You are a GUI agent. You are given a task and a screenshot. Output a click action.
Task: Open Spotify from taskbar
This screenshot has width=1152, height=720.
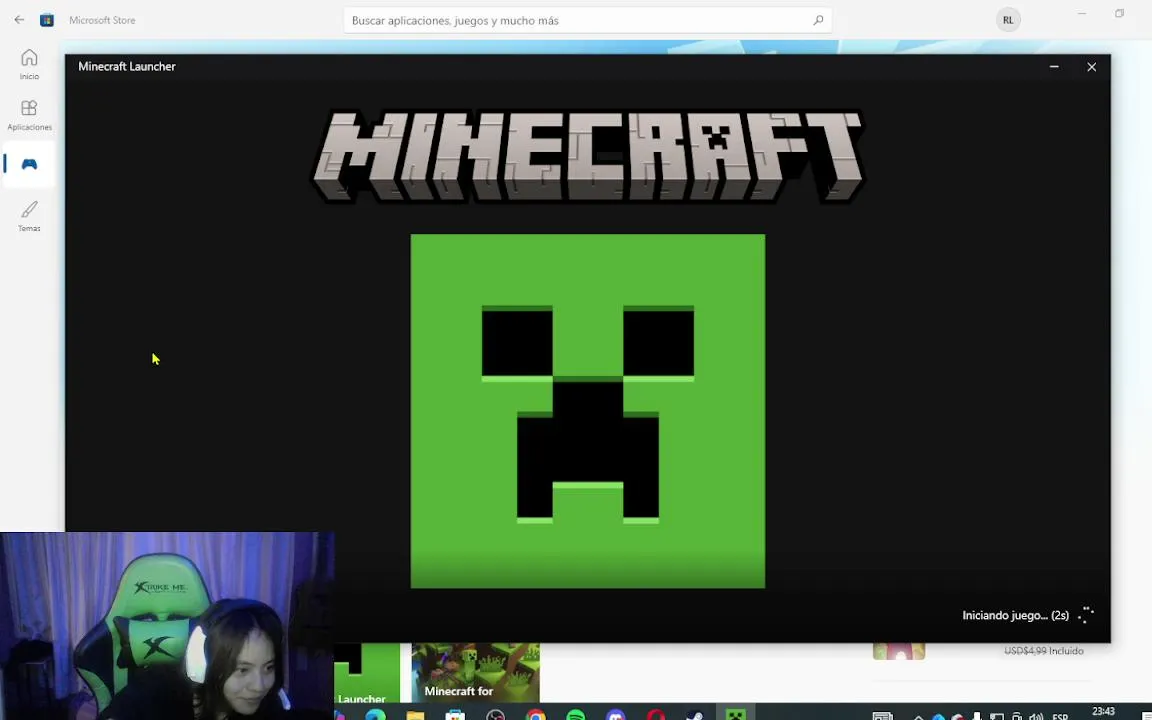click(576, 716)
